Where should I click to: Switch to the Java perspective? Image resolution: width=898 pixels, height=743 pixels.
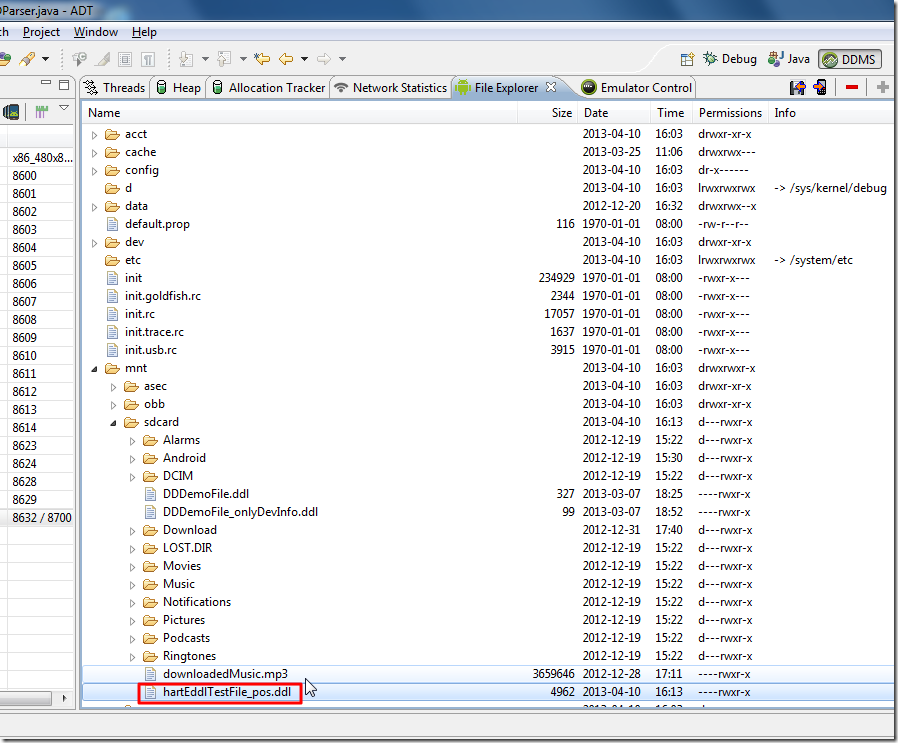pyautogui.click(x=789, y=59)
